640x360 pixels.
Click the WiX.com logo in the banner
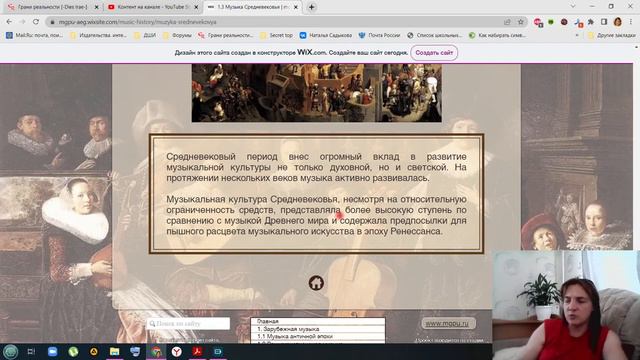point(312,52)
